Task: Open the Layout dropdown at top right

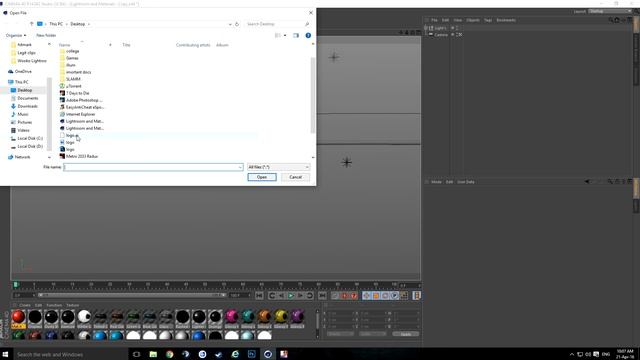Action: [x=610, y=11]
